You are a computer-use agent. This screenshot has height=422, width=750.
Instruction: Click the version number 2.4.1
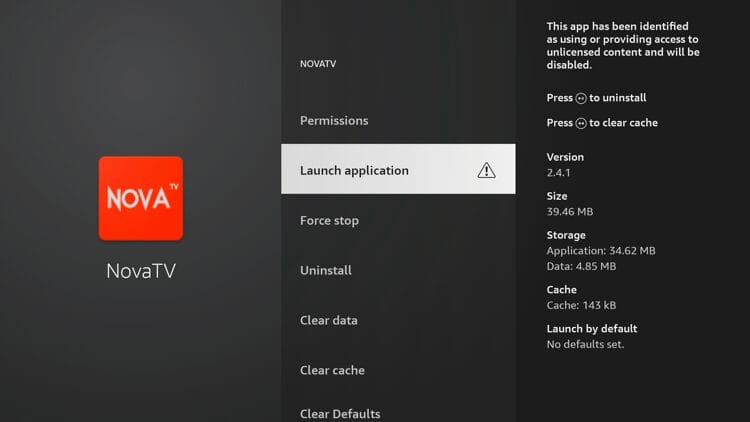[558, 173]
